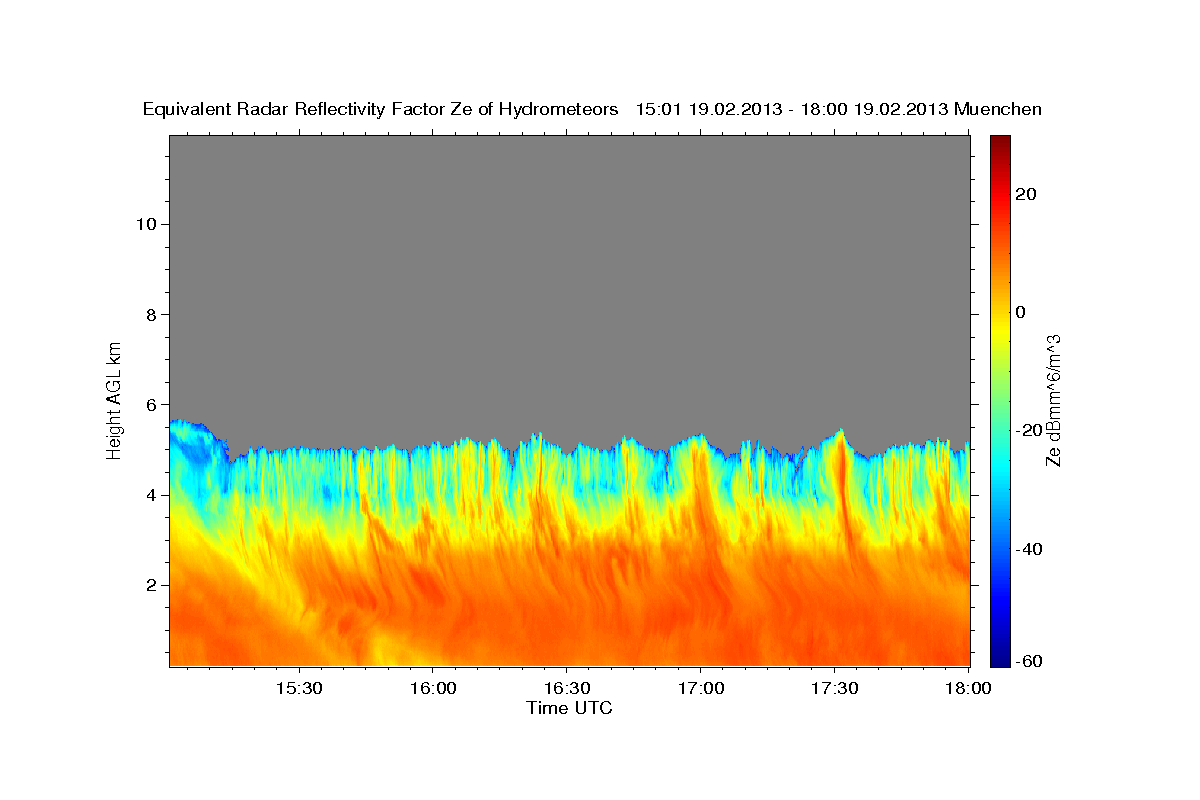Click the colorbar value -40
Screen dimensions: 1200x800
1027,549
